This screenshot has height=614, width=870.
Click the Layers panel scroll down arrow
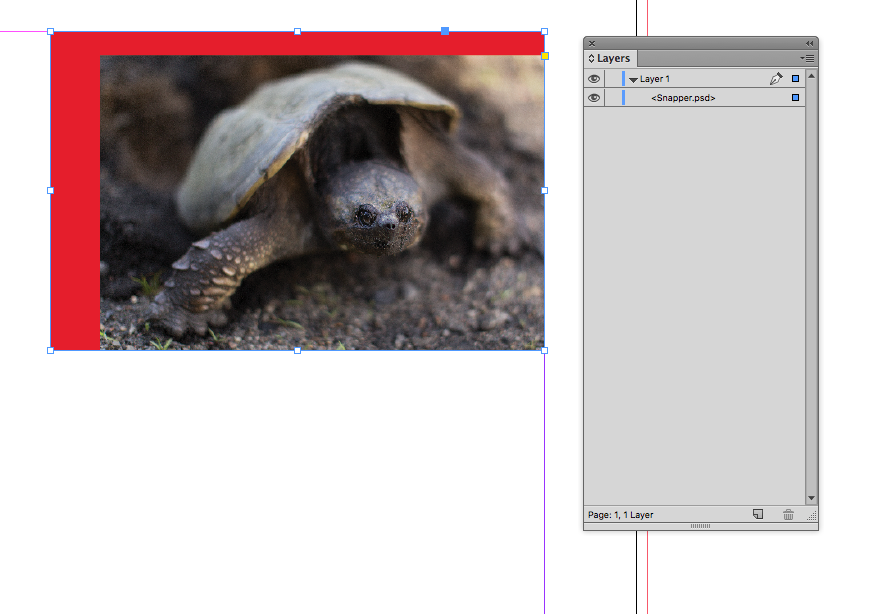point(811,498)
